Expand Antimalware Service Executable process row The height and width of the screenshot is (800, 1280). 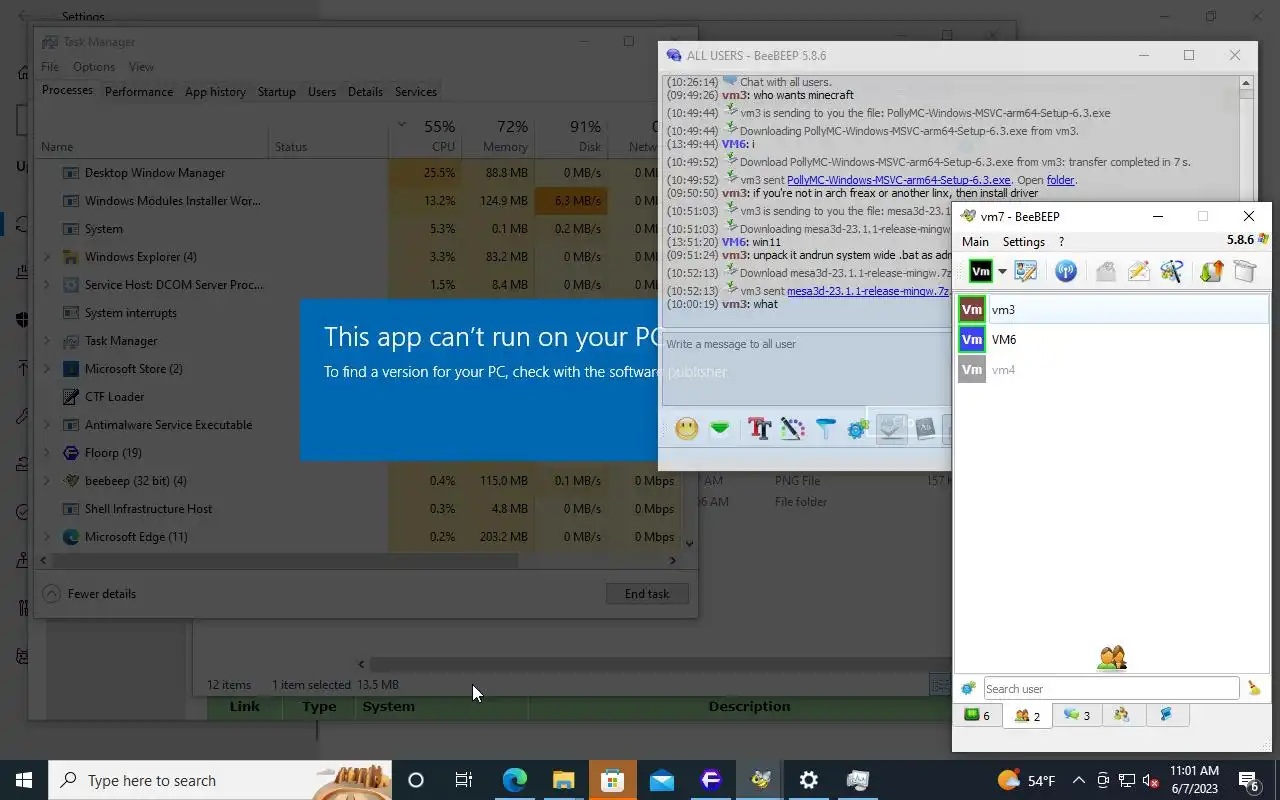point(47,425)
